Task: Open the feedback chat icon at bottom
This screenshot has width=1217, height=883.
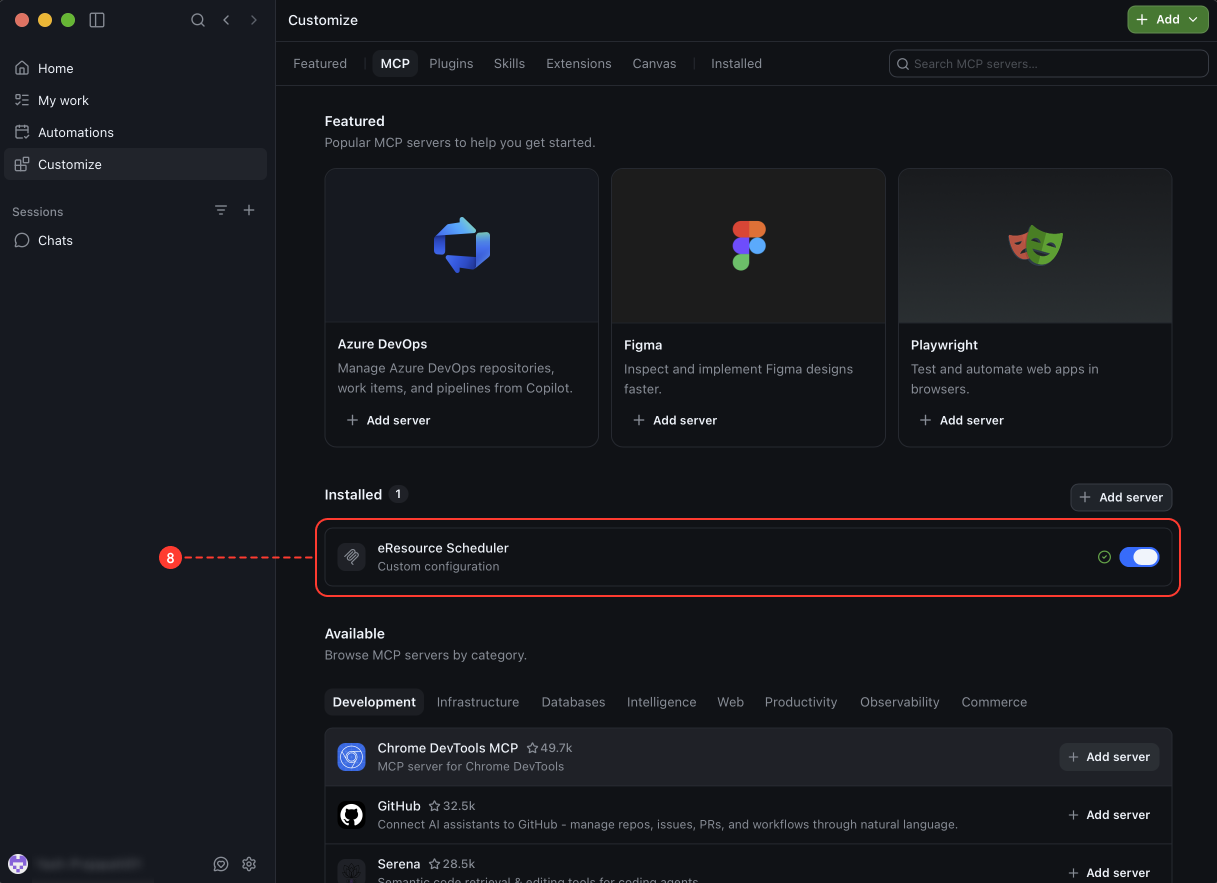Action: point(221,864)
